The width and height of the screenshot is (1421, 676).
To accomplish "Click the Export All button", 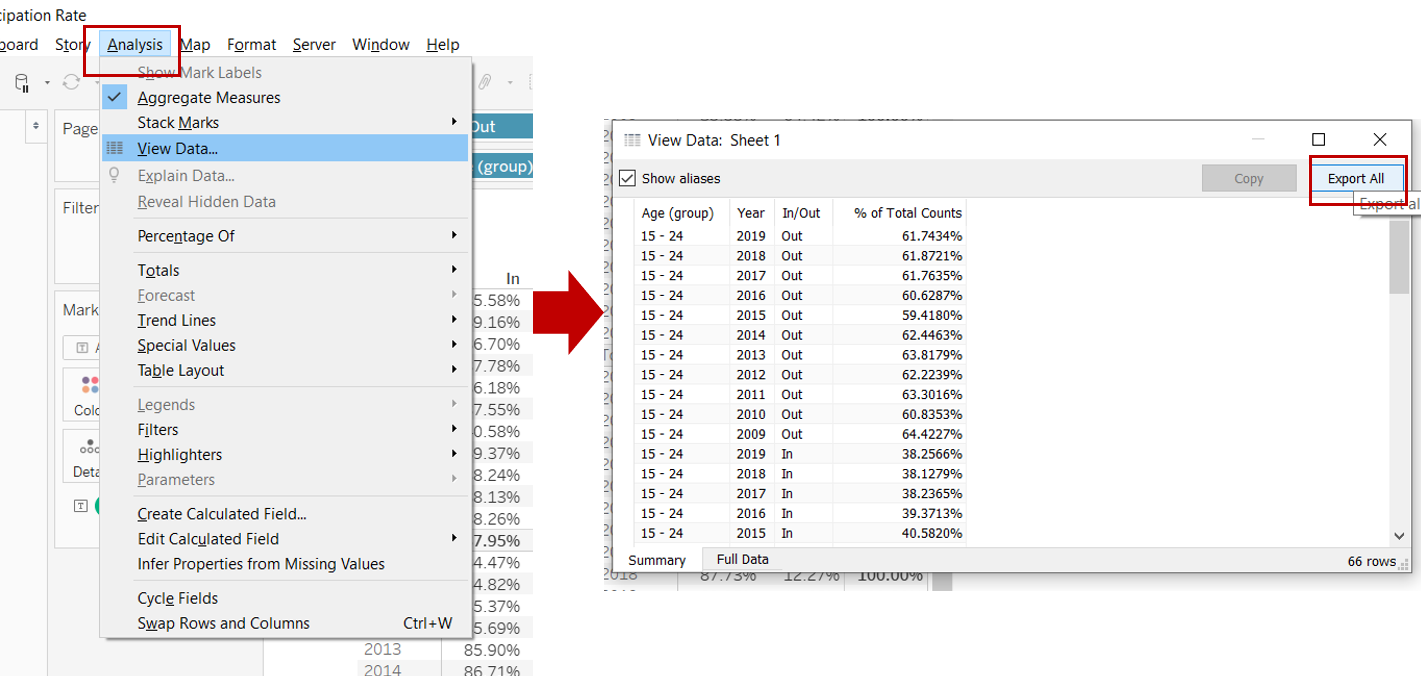I will pyautogui.click(x=1355, y=179).
